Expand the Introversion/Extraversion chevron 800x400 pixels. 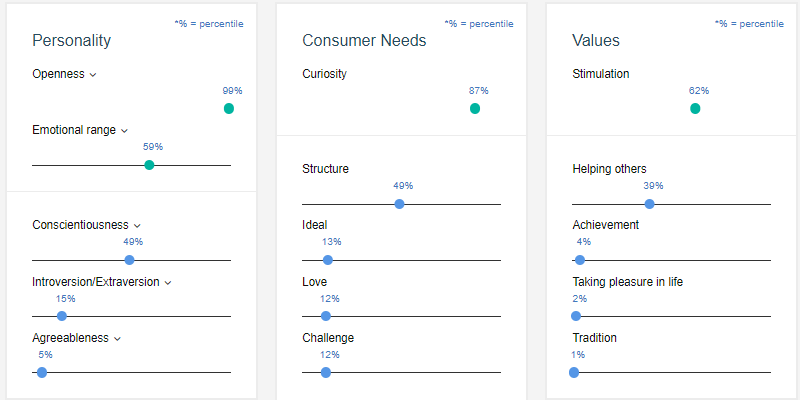point(168,282)
